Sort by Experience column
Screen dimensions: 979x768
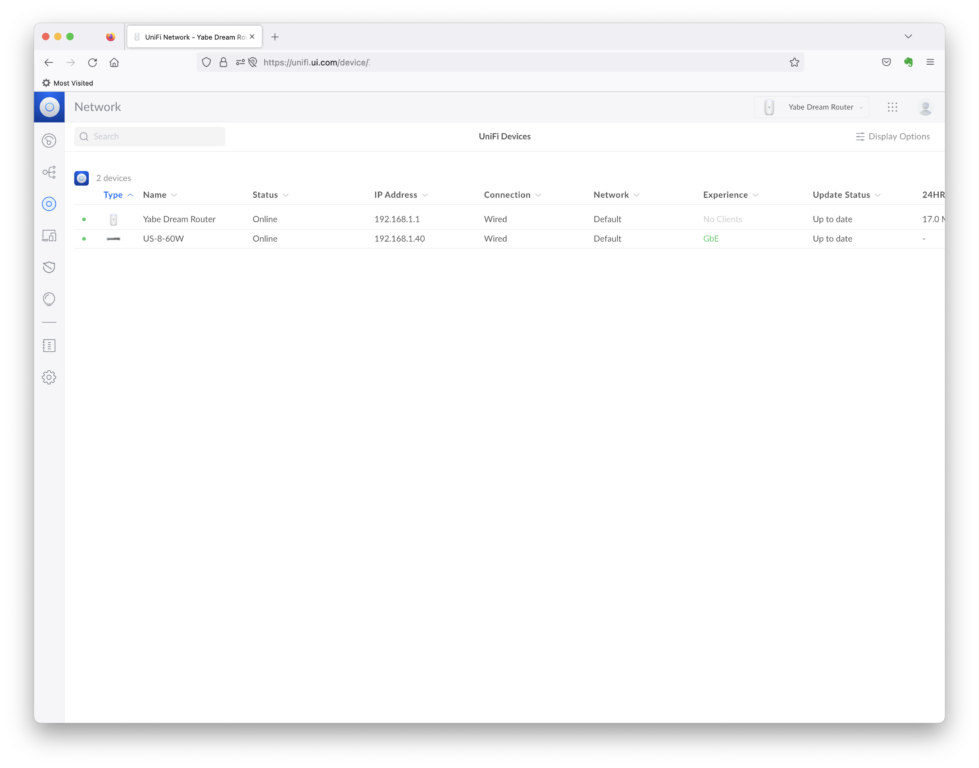coord(731,195)
